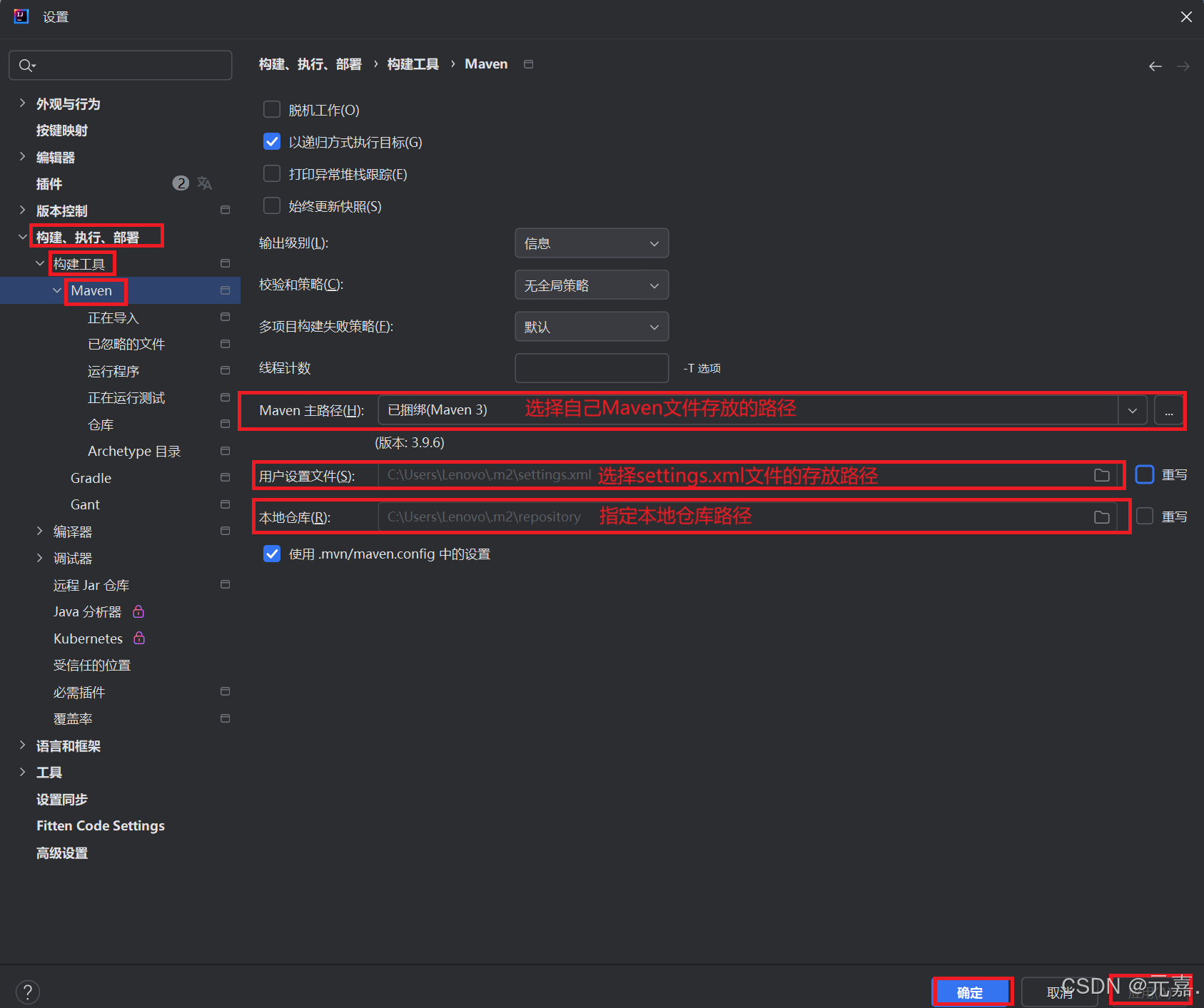Open Fitten Code Settings page
1204x1008 pixels.
coord(101,825)
